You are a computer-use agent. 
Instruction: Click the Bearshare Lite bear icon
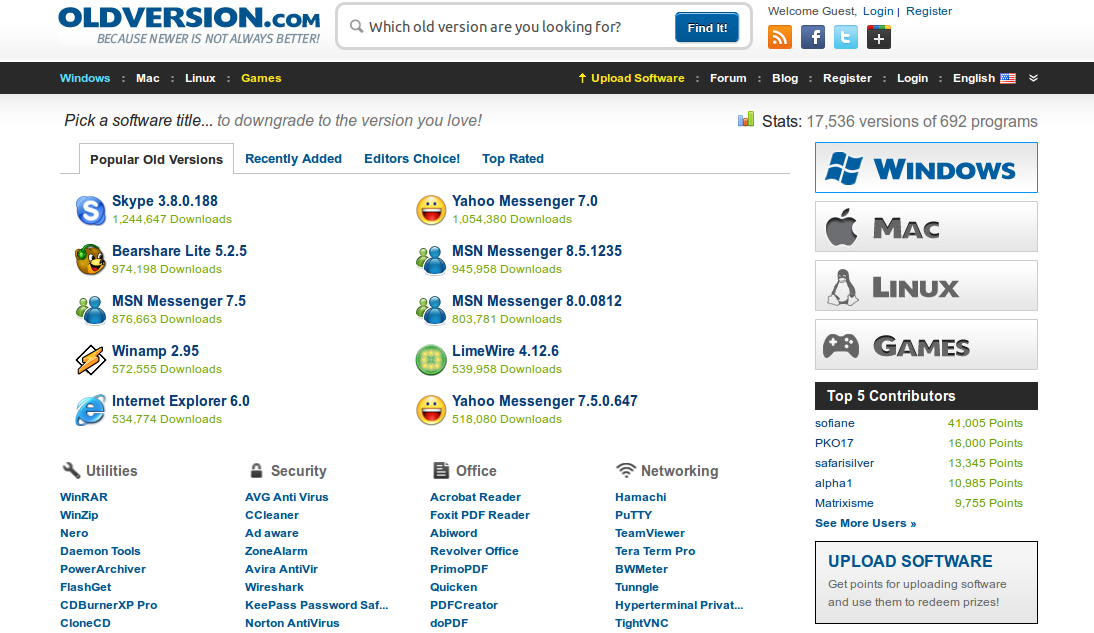click(91, 260)
